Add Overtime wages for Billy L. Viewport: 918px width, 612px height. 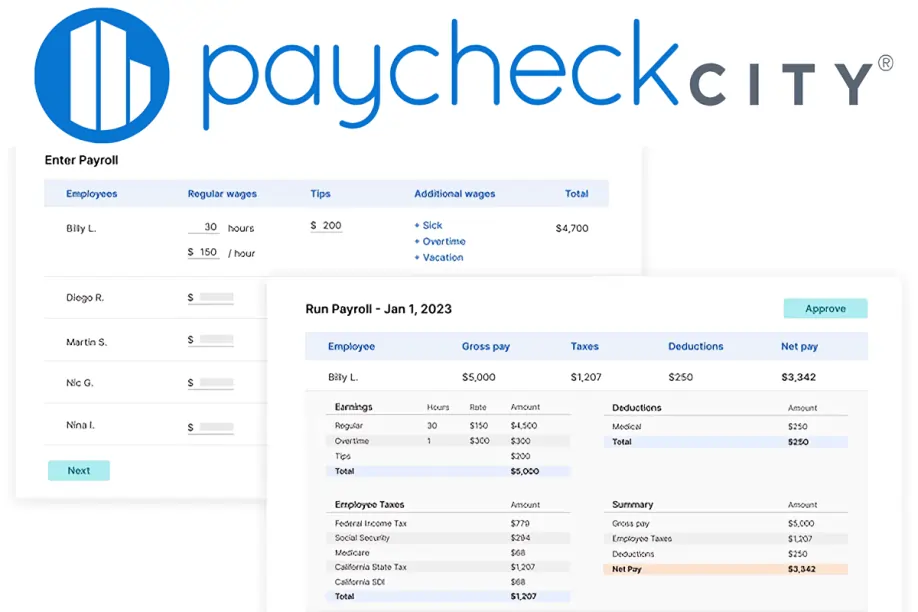point(440,241)
